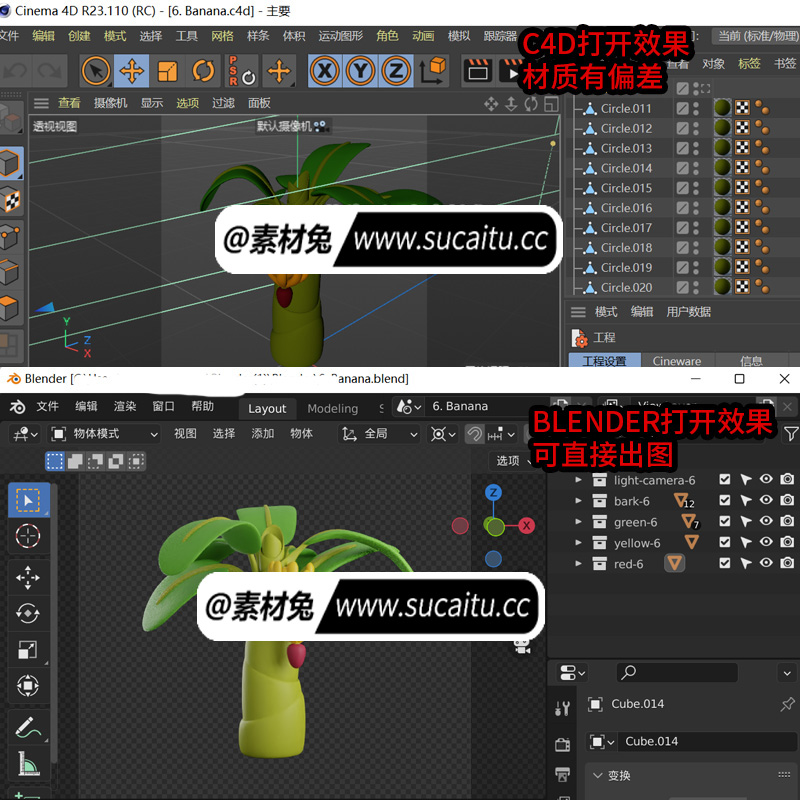Select the Cinema 4D polygons mode icon

11,308
